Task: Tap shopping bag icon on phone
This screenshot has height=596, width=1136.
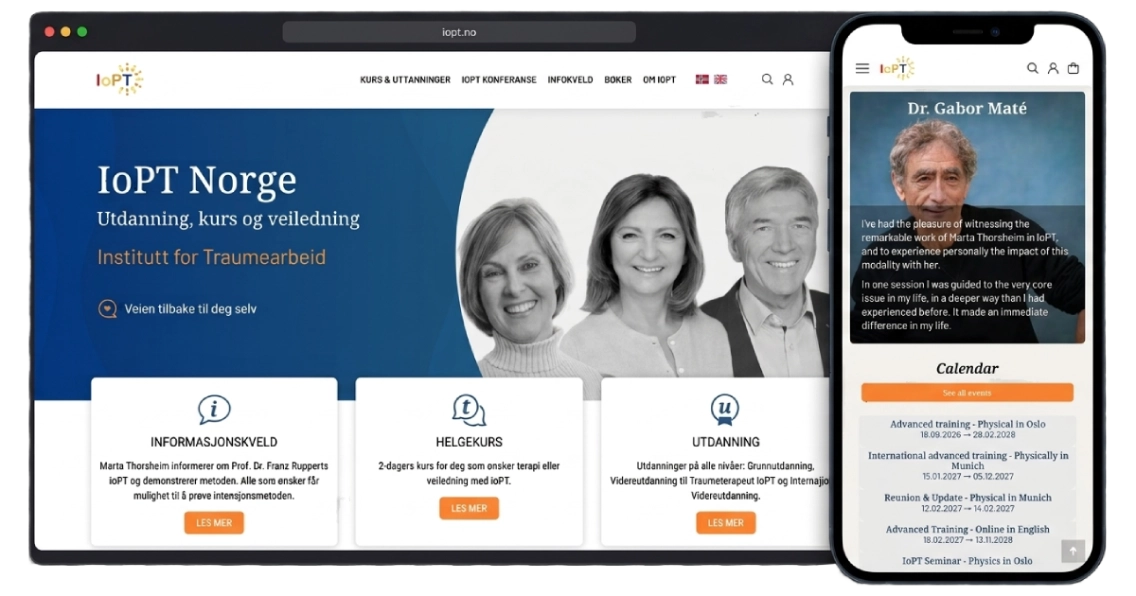Action: [1074, 68]
